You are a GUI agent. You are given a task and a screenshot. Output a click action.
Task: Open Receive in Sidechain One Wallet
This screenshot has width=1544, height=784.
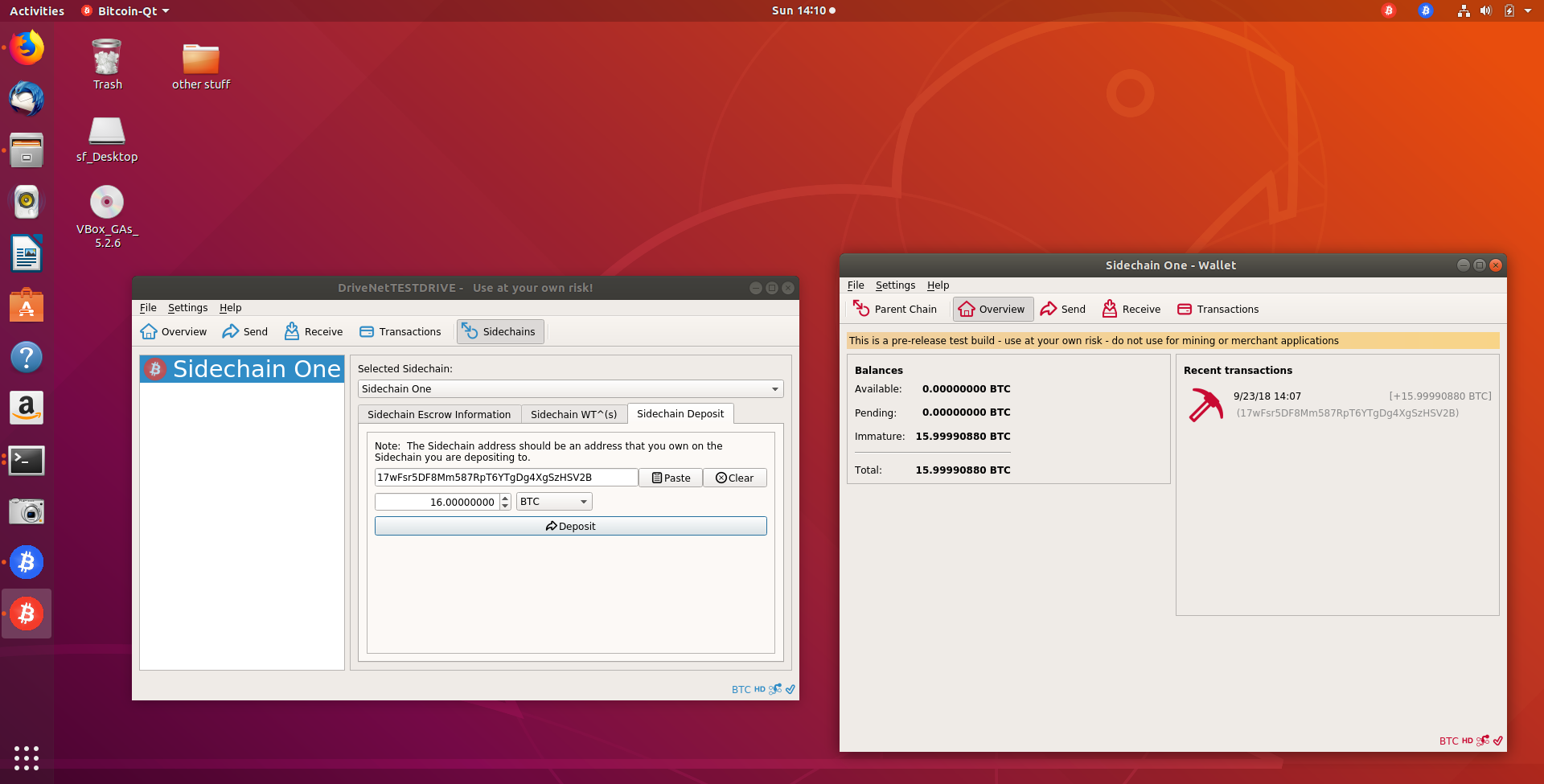point(1132,309)
